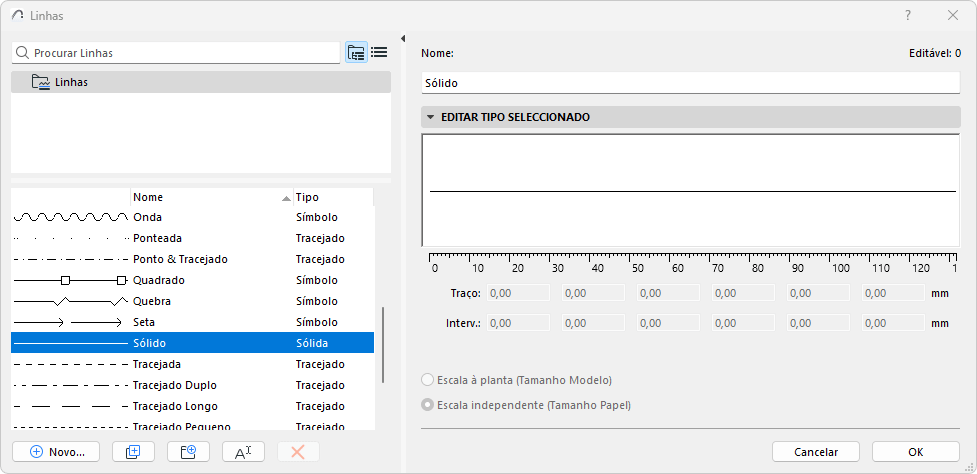The width and height of the screenshot is (977, 474).
Task: Select the Ponteada line type row
Action: [x=193, y=239]
